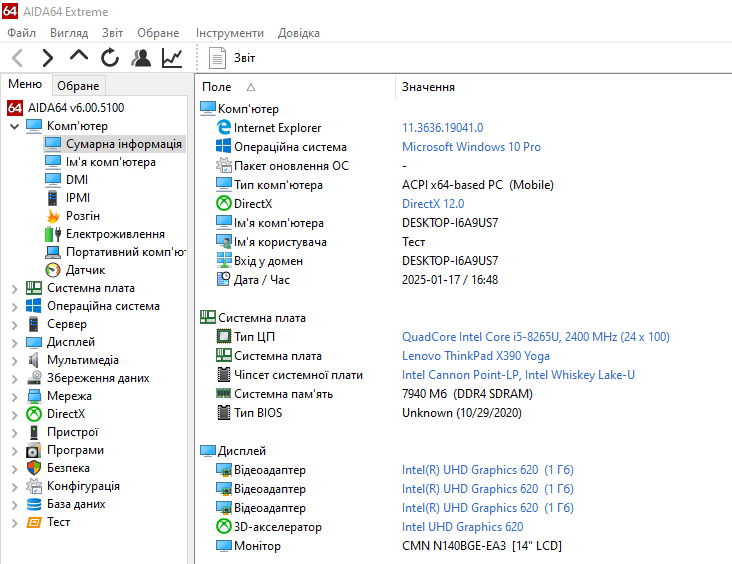Expand the Сервер tree node
Viewport: 732px width, 564px height.
coord(14,324)
